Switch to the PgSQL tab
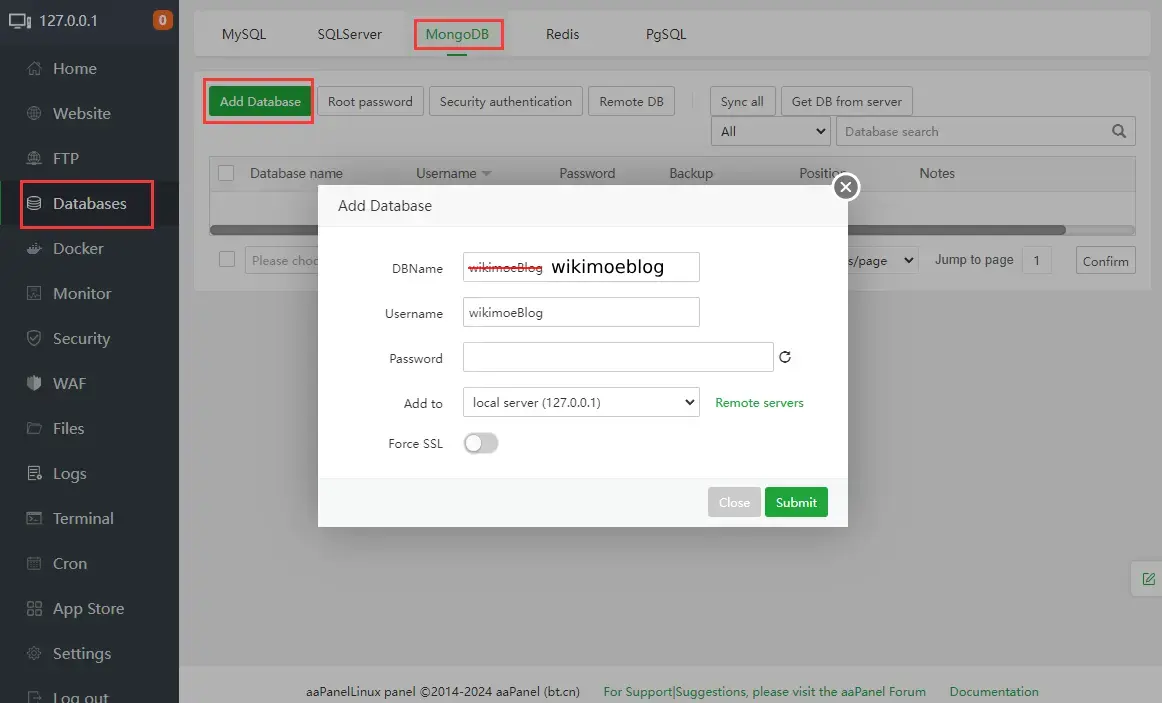Screen dimensions: 1162x703 coord(666,34)
